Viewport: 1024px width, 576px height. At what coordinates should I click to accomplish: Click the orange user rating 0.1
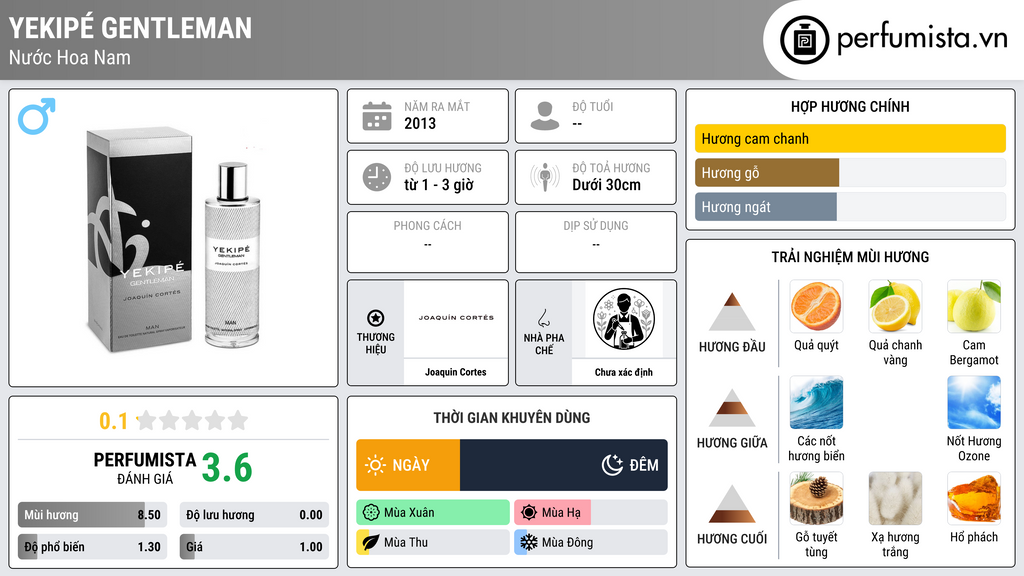coord(114,421)
